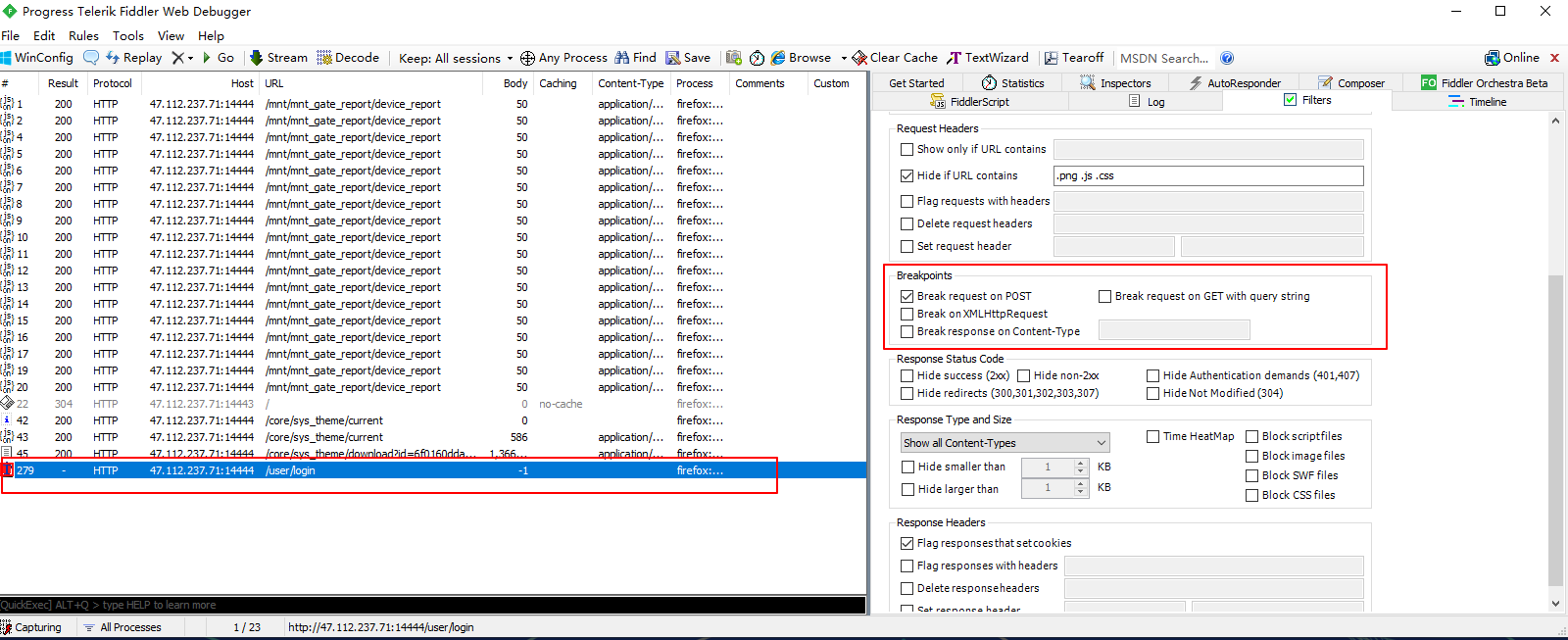The image size is (1568, 640).
Task: Click the Fiddler app logo icon
Action: point(10,11)
